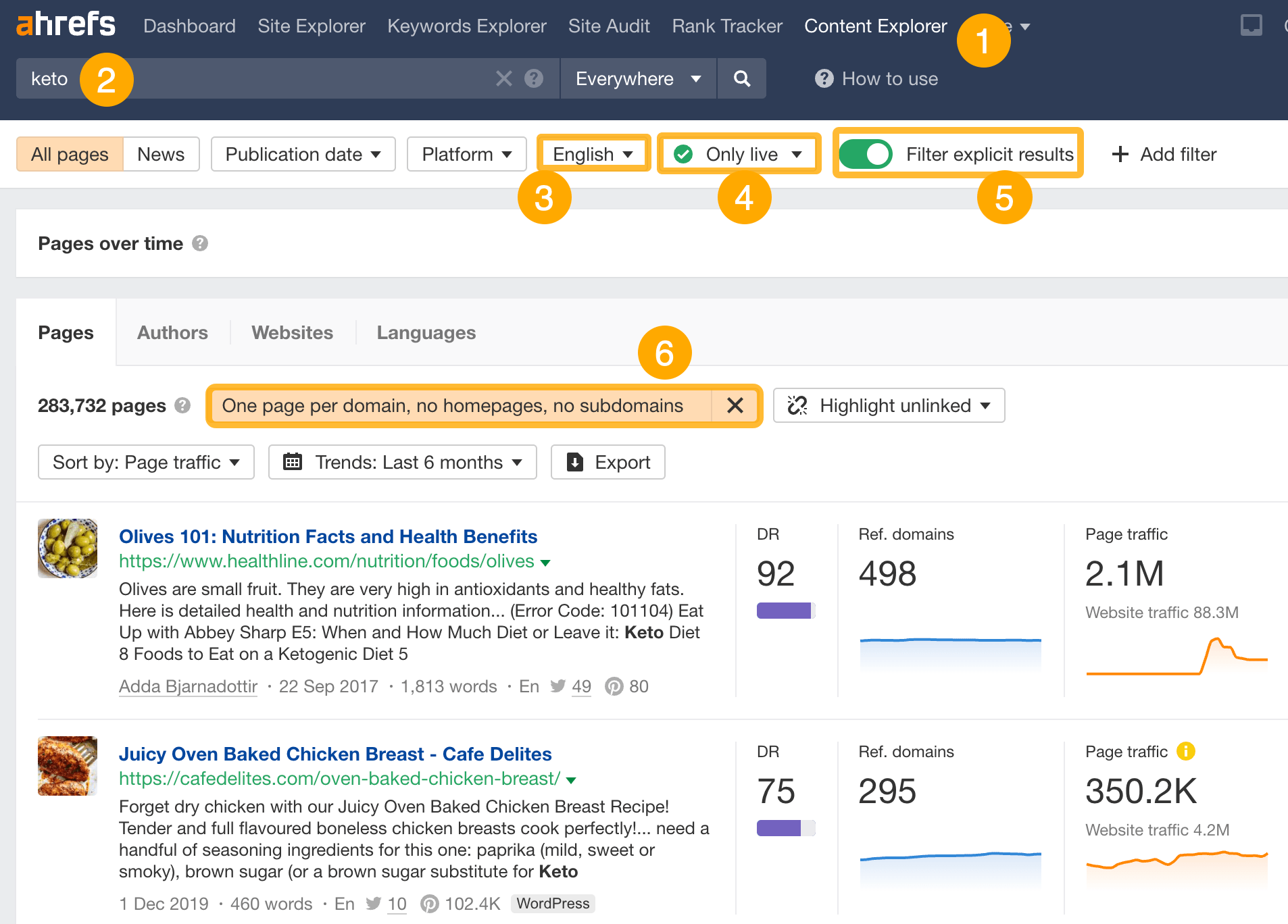Open the Platform filter dropdown
1288x924 pixels.
[466, 154]
